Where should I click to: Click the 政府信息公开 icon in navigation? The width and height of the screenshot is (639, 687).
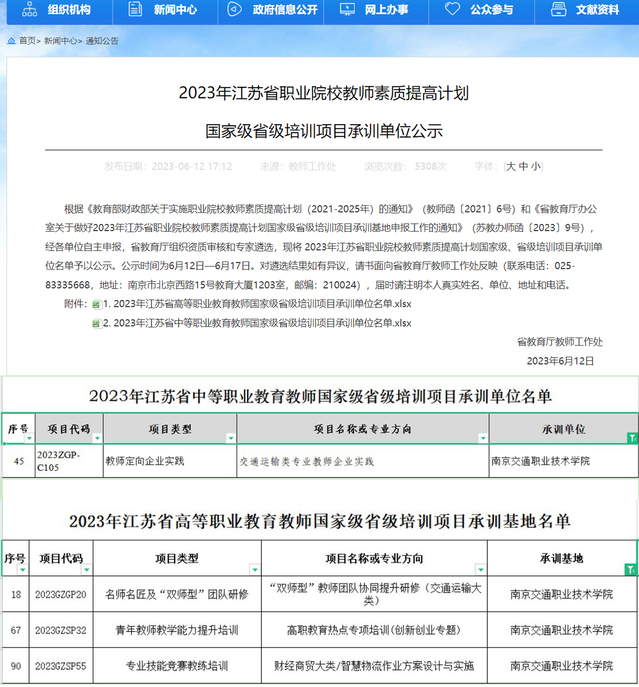[x=236, y=11]
